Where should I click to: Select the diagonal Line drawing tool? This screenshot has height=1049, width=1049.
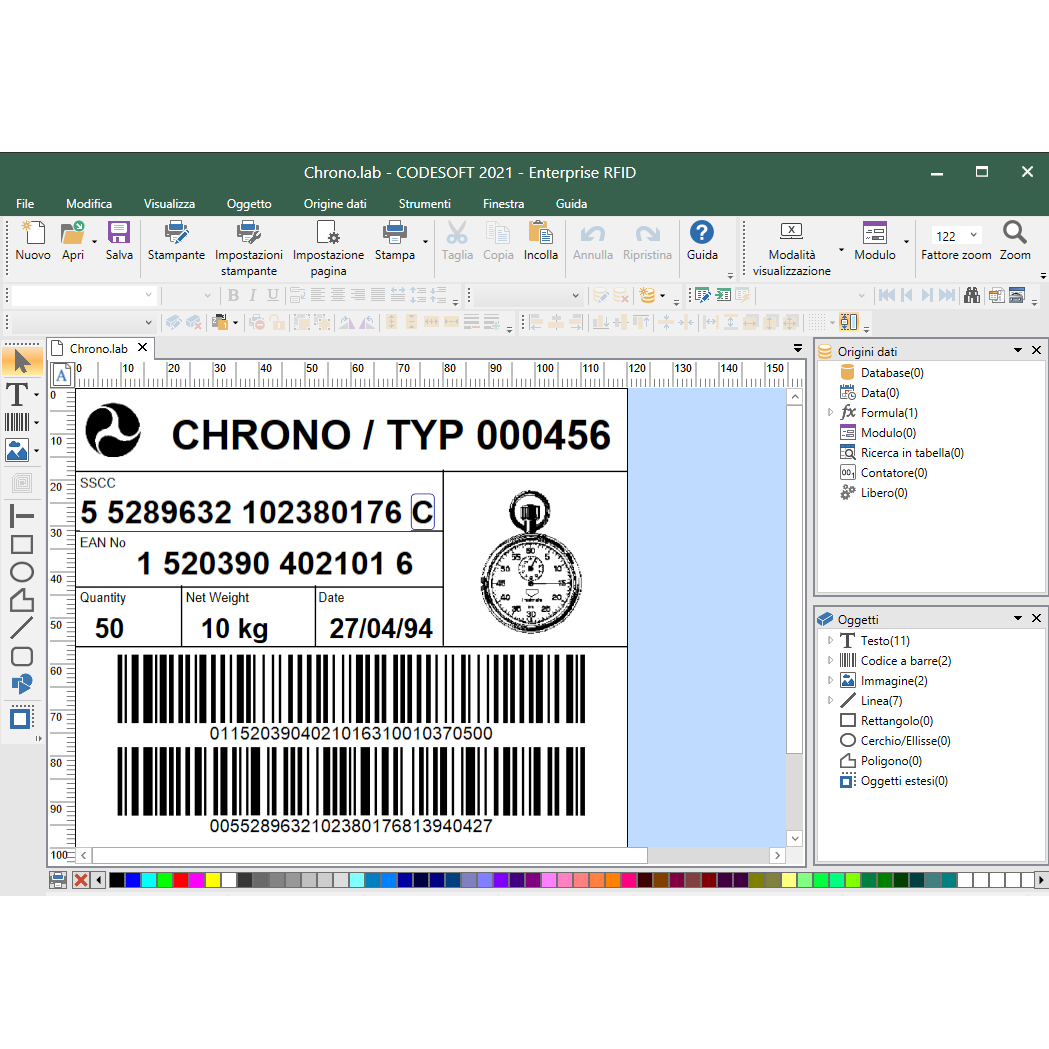21,628
